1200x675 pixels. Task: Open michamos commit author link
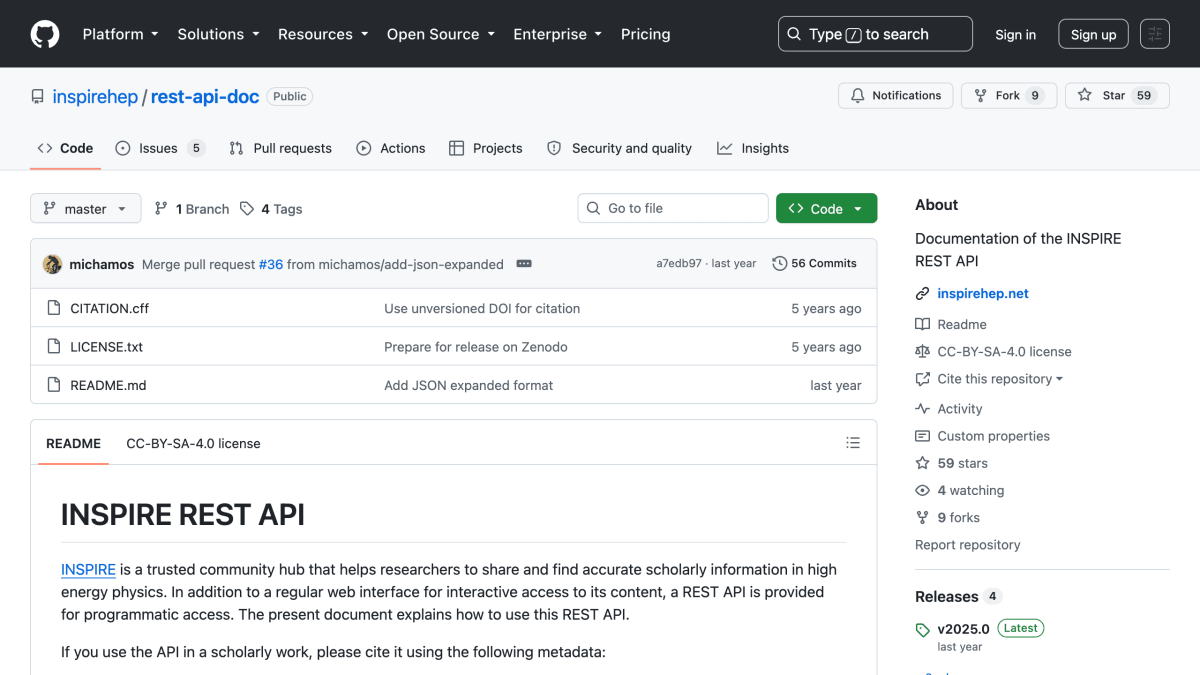point(101,264)
